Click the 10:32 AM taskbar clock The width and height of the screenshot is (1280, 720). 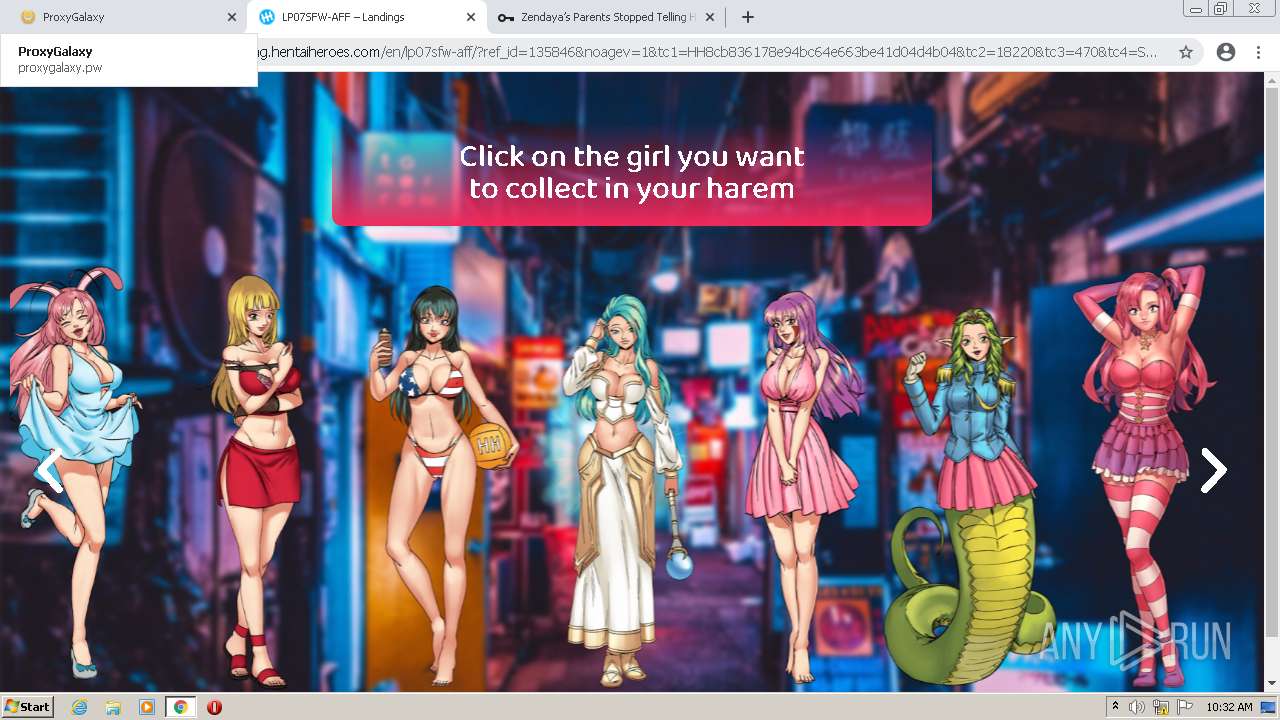[1229, 707]
